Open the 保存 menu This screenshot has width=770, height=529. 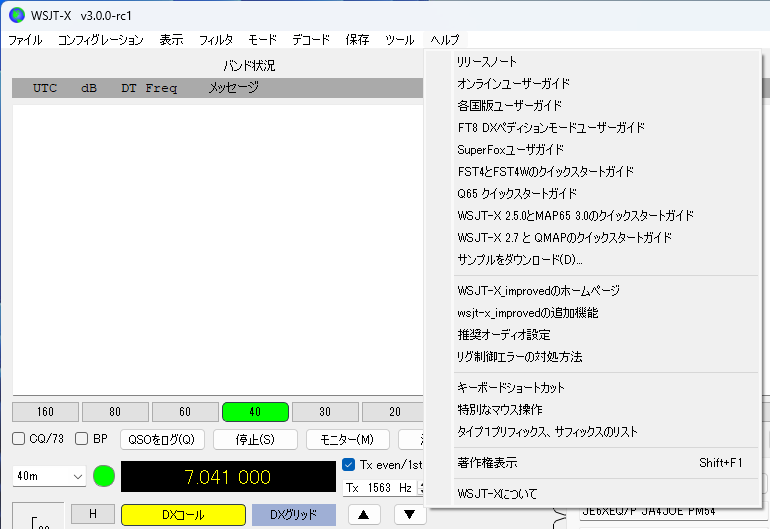coord(358,40)
